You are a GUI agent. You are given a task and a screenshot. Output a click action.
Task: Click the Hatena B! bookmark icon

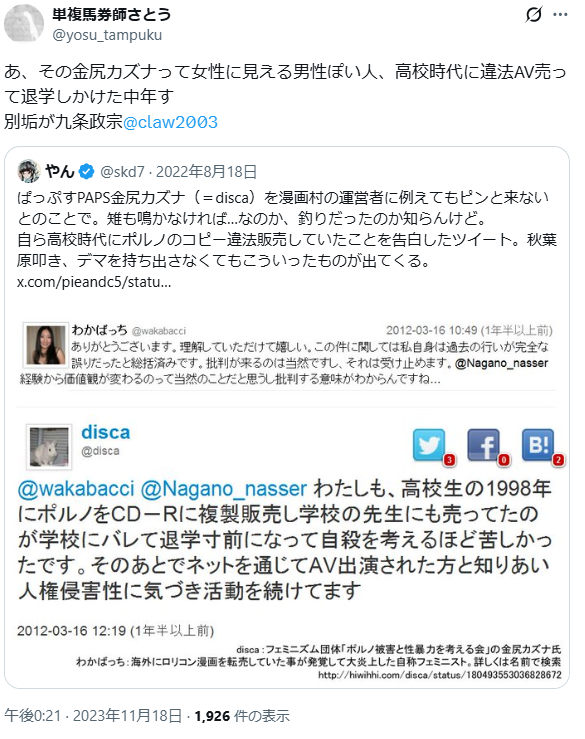coord(538,444)
